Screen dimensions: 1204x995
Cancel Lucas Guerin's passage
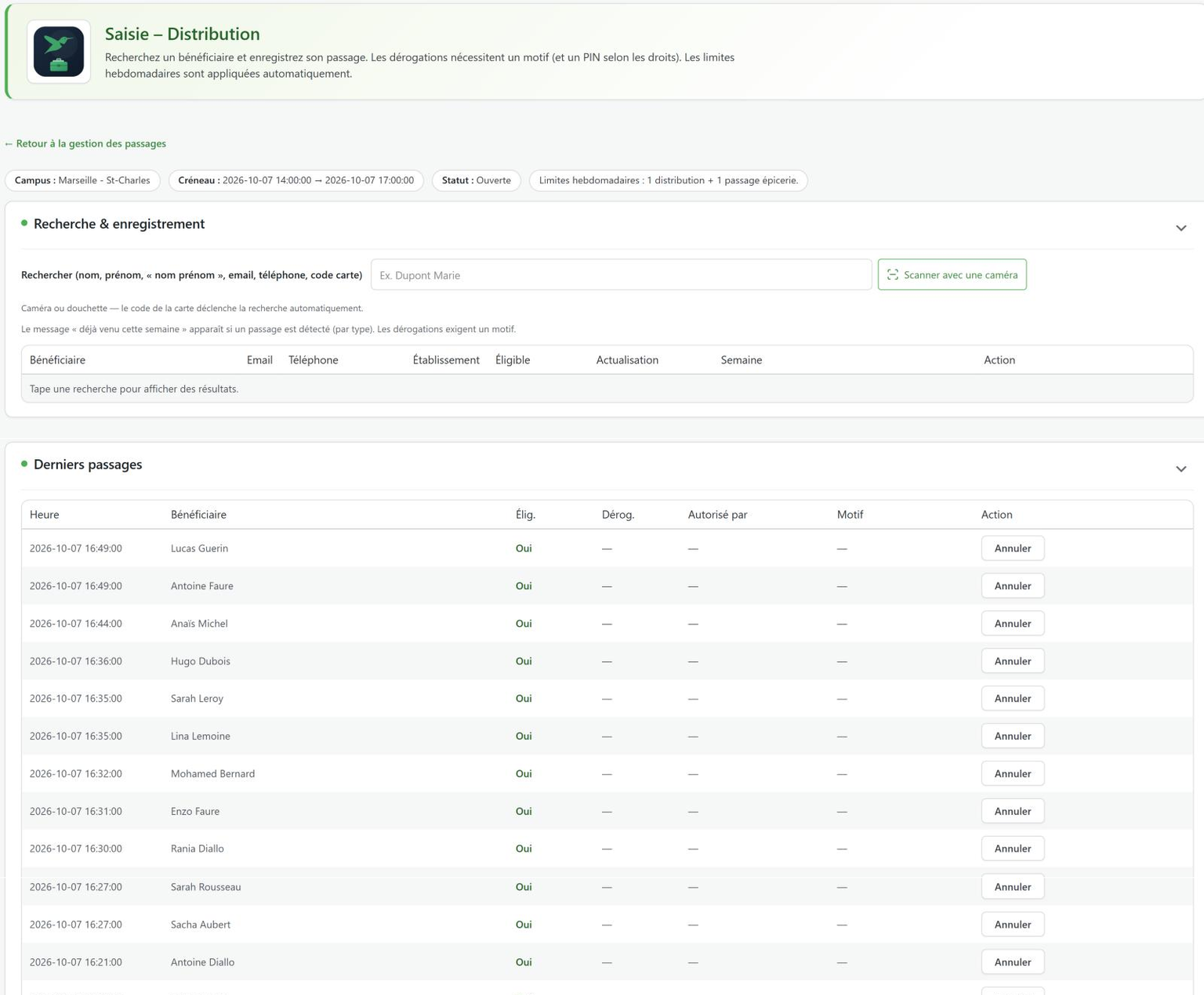click(1012, 548)
